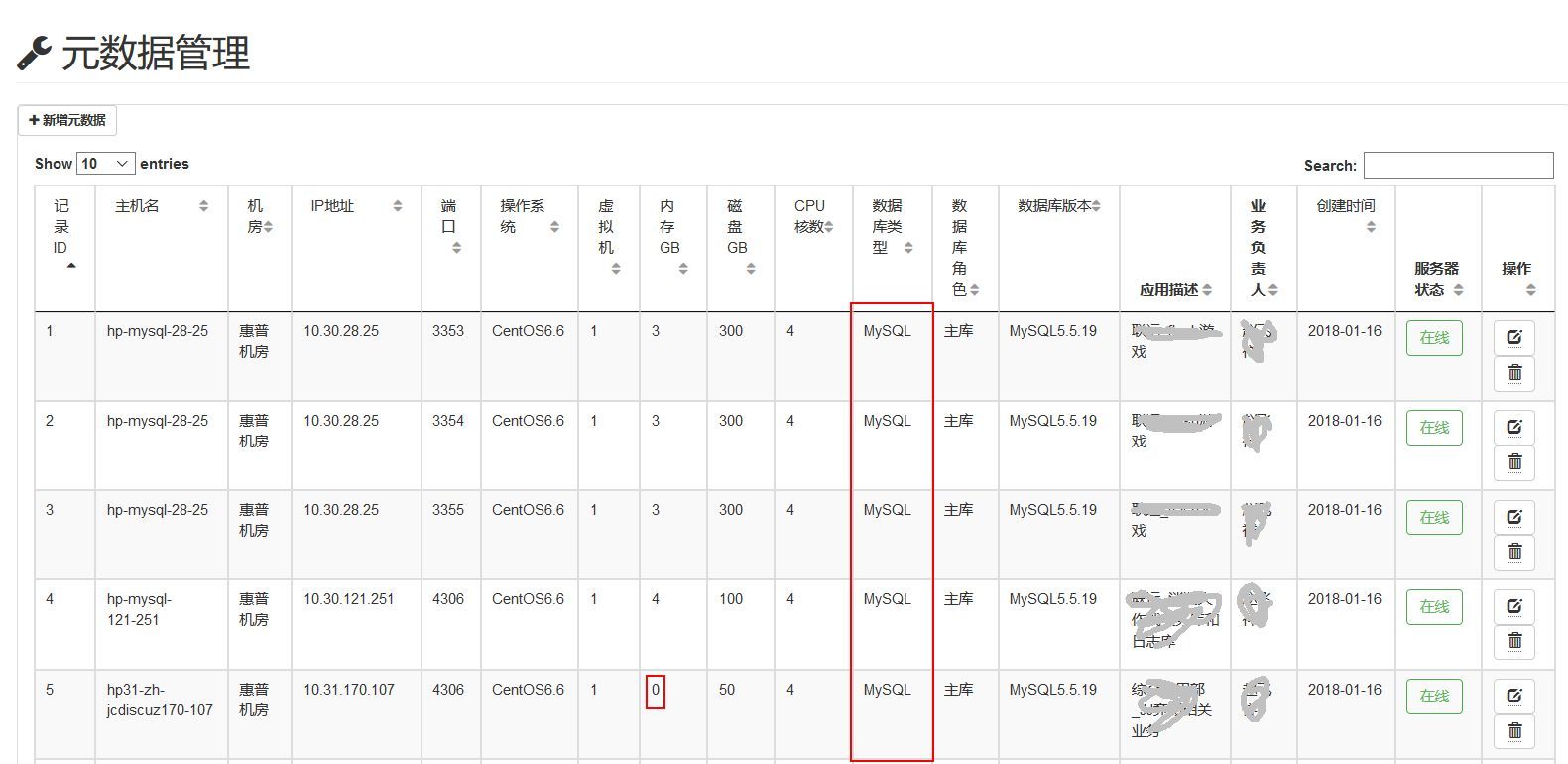The image size is (1568, 764).
Task: Click the 新增元数据 button
Action: pyautogui.click(x=67, y=120)
